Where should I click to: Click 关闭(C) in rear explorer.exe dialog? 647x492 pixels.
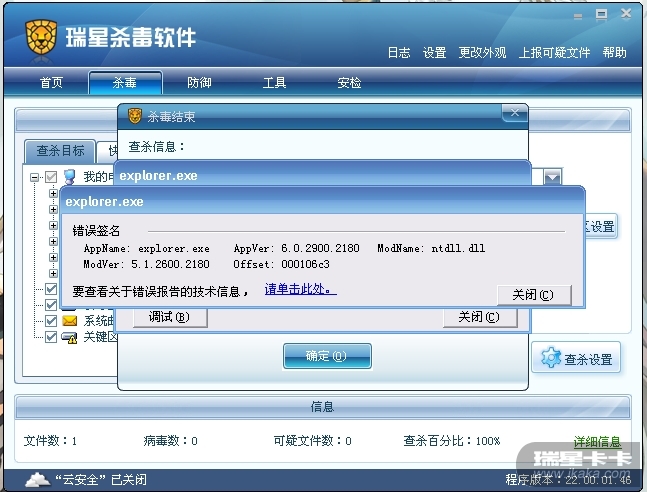[479, 317]
